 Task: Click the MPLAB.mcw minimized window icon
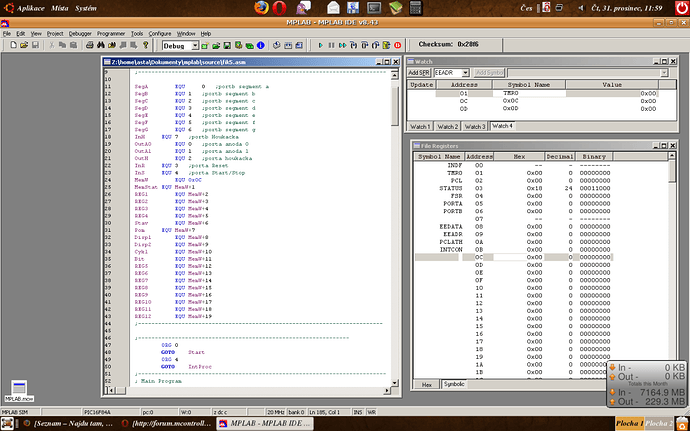[19, 391]
